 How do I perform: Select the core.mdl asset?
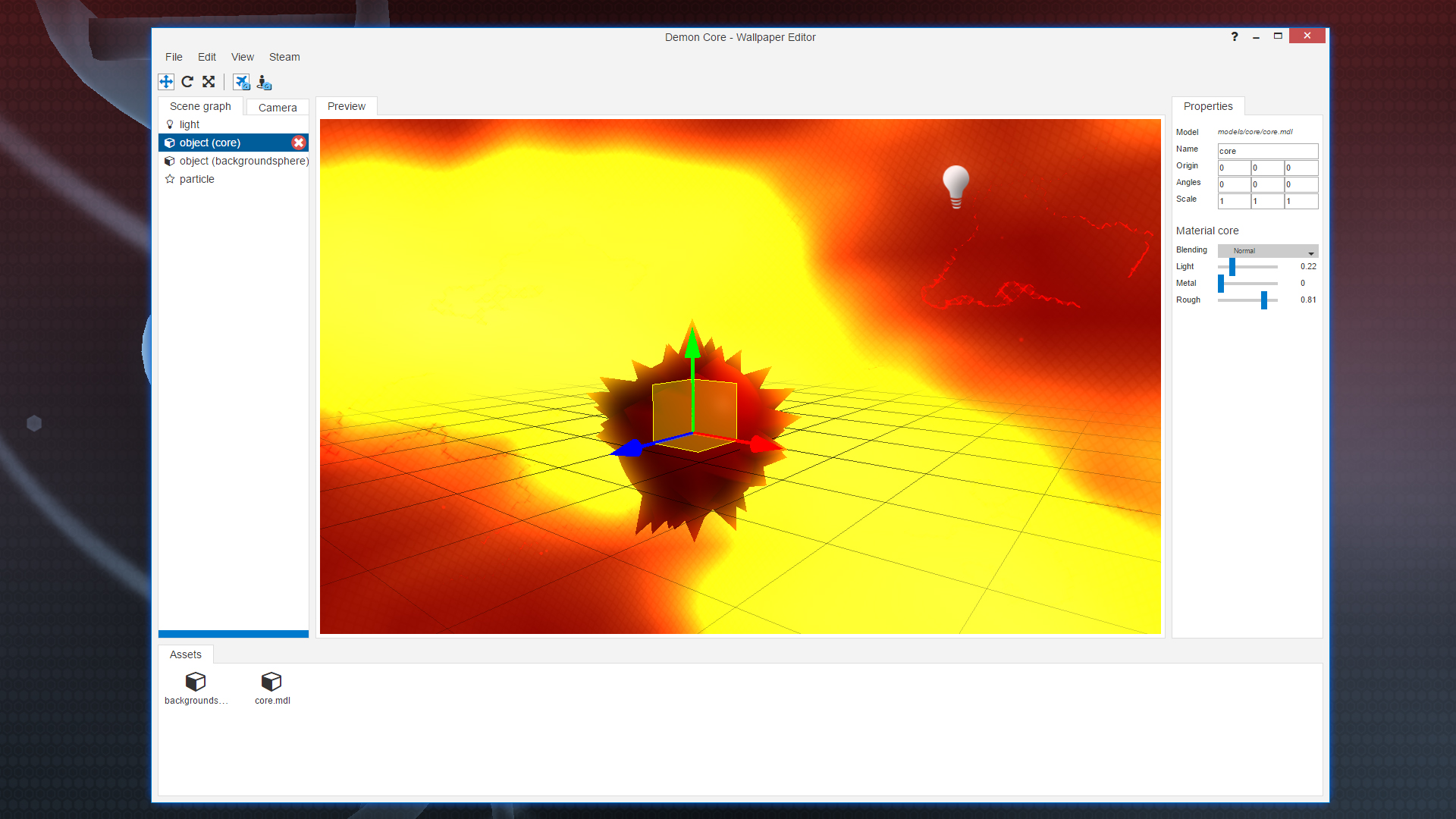(x=272, y=689)
